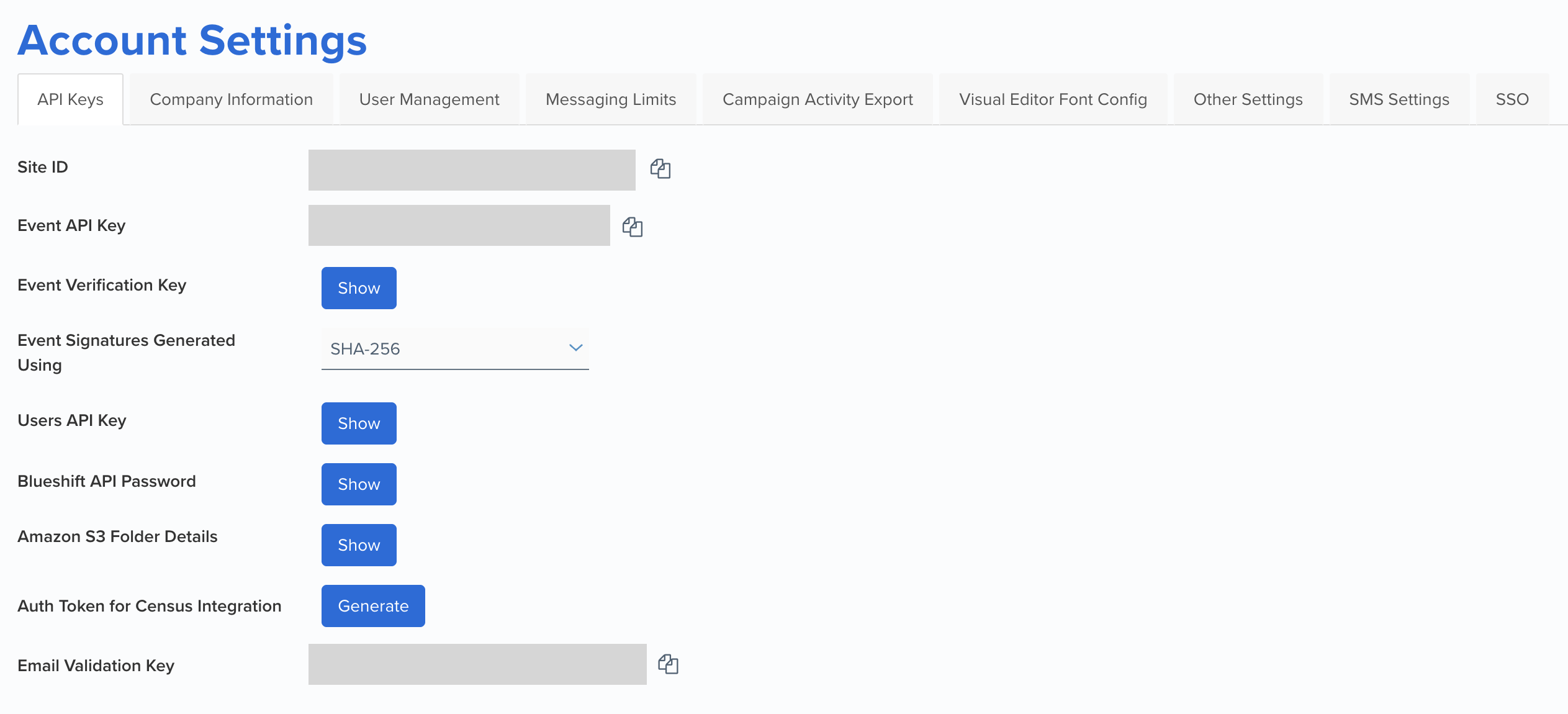Show the Blueshift API Password
Image resolution: width=1568 pixels, height=714 pixels.
click(x=359, y=484)
